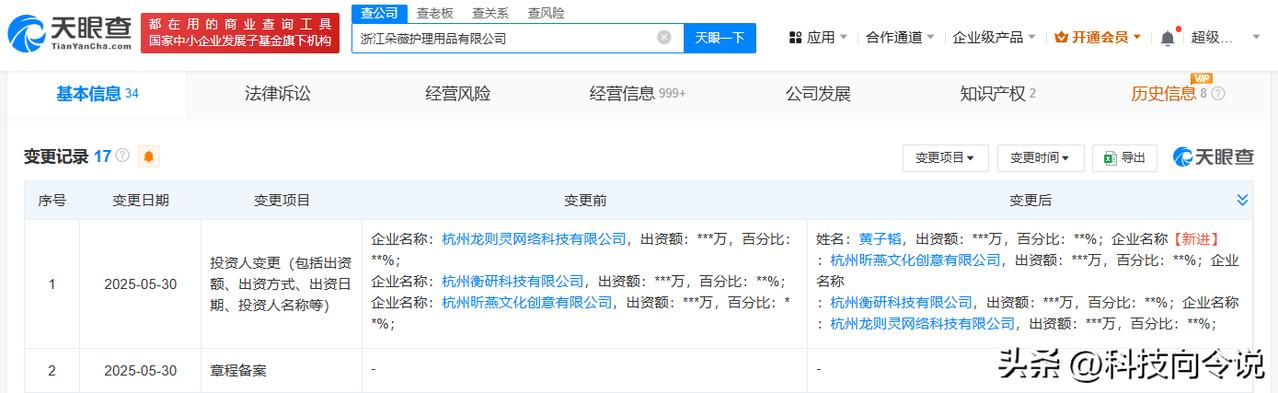Click the 变更前 column header

tap(585, 200)
